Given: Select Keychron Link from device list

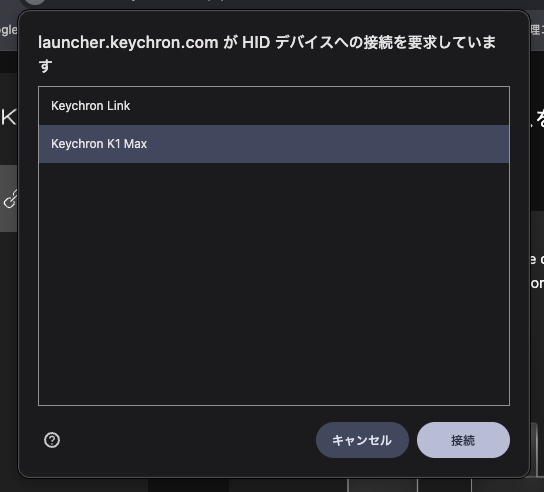Looking at the screenshot, I should click(x=274, y=106).
